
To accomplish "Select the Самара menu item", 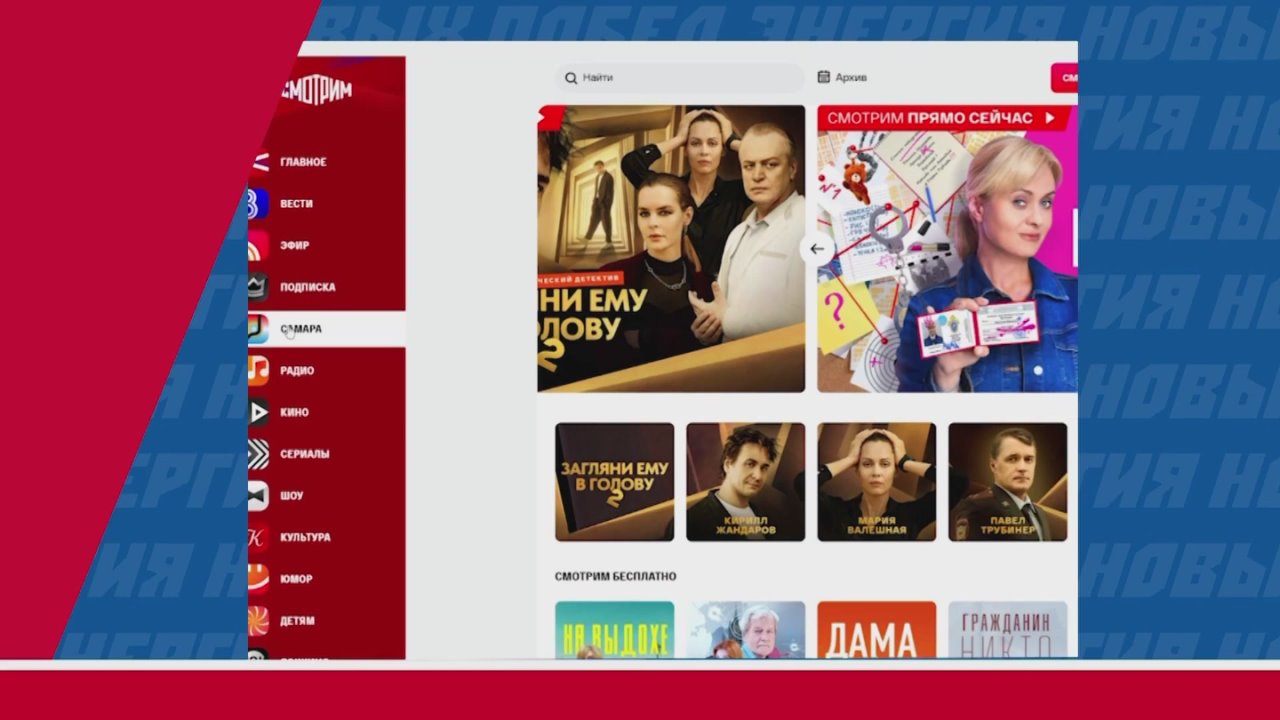I will tap(301, 329).
